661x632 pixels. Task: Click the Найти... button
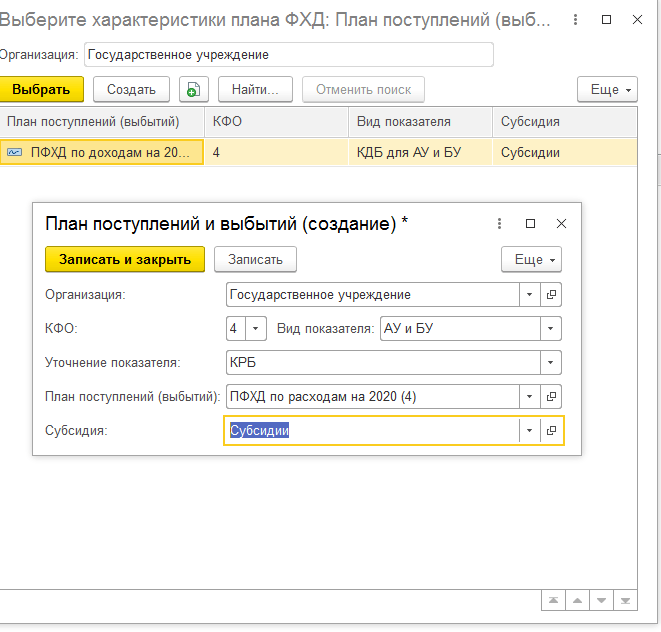[254, 89]
